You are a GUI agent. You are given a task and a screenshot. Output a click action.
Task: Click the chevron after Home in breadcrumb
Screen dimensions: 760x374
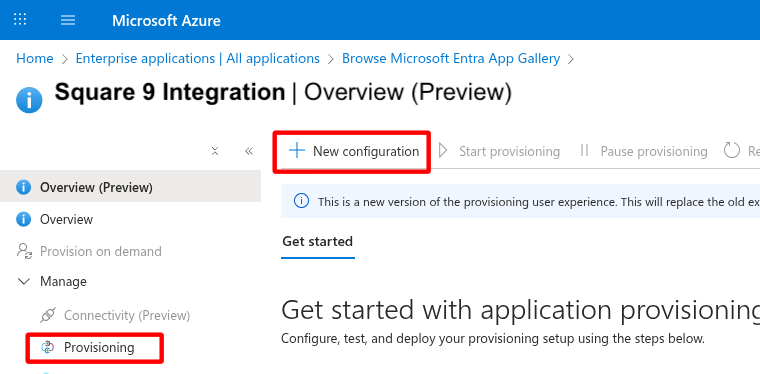pos(65,59)
